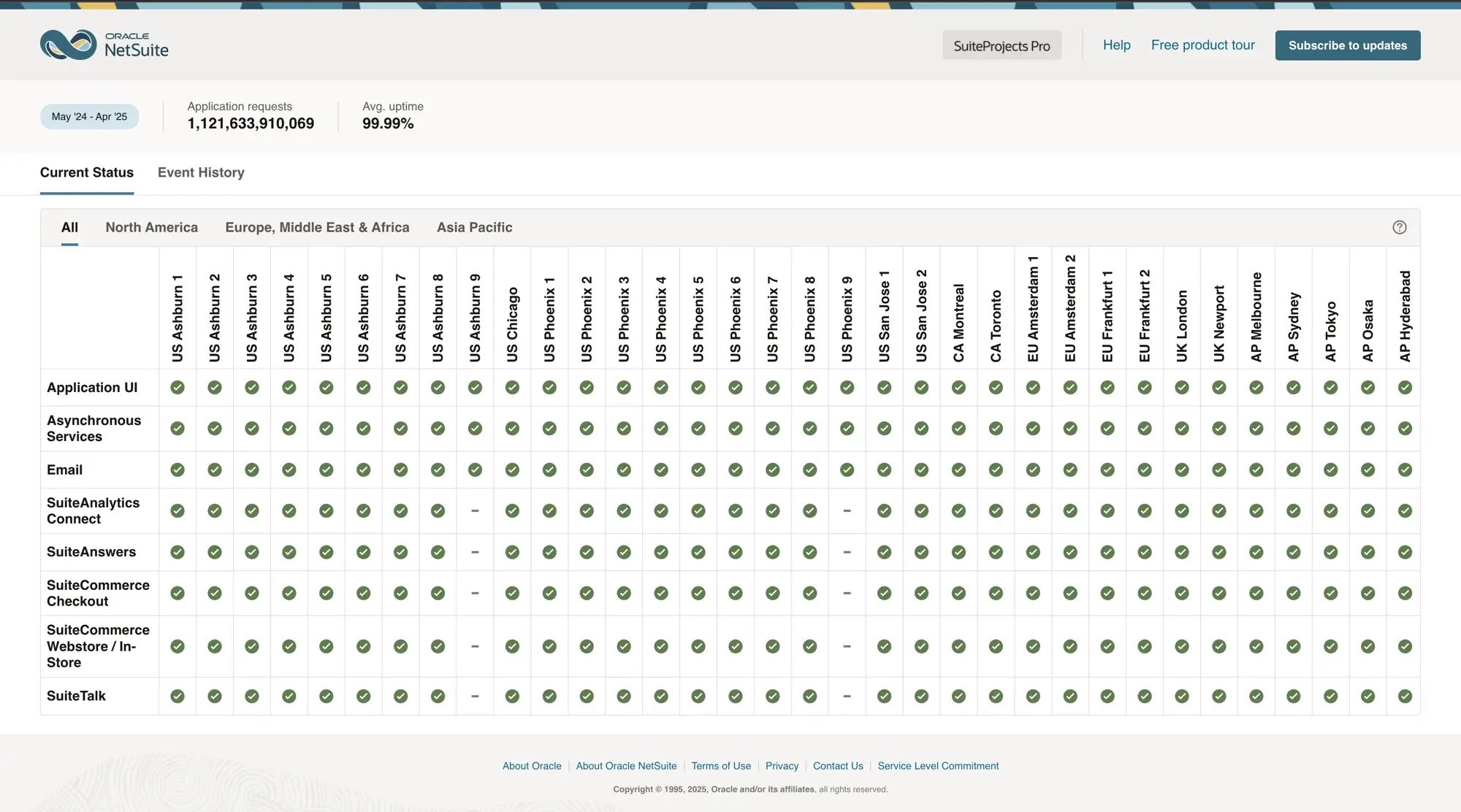Click the question mark help icon above the table
Screen dimensions: 1461x812
[1400, 227]
